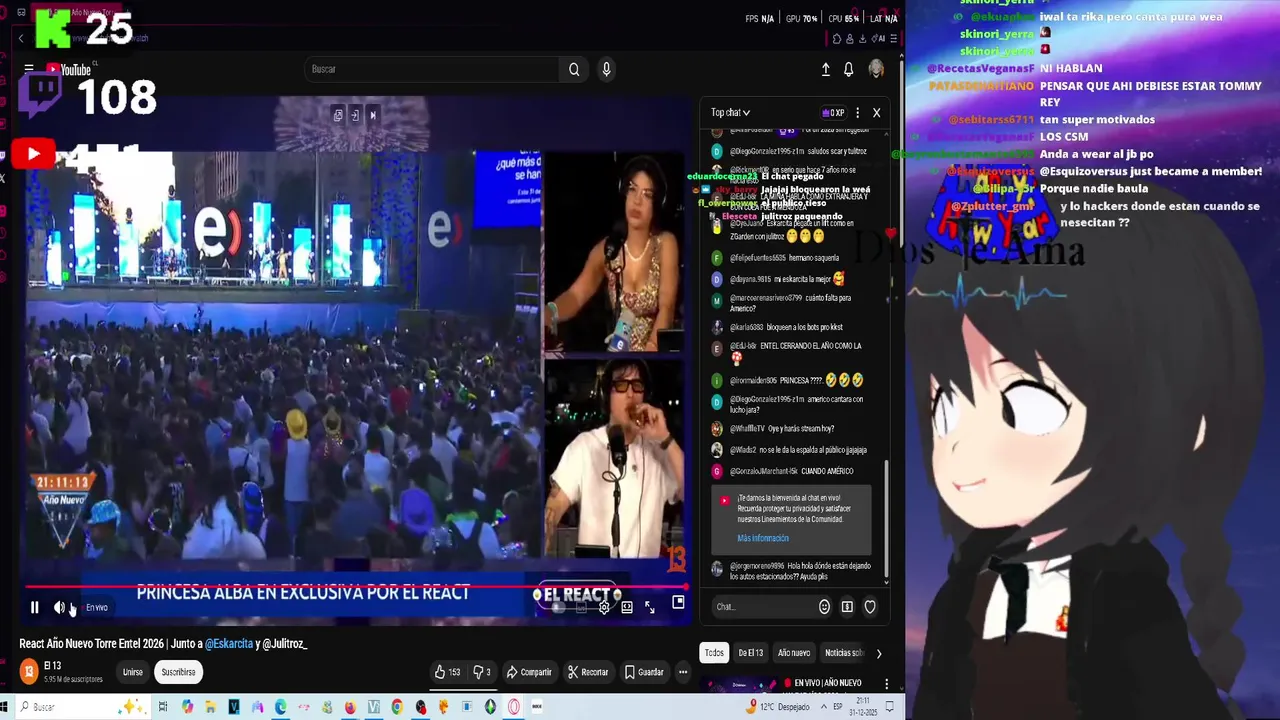Focus the YouTube Buscar search field
This screenshot has width=1280, height=720.
pyautogui.click(x=432, y=69)
